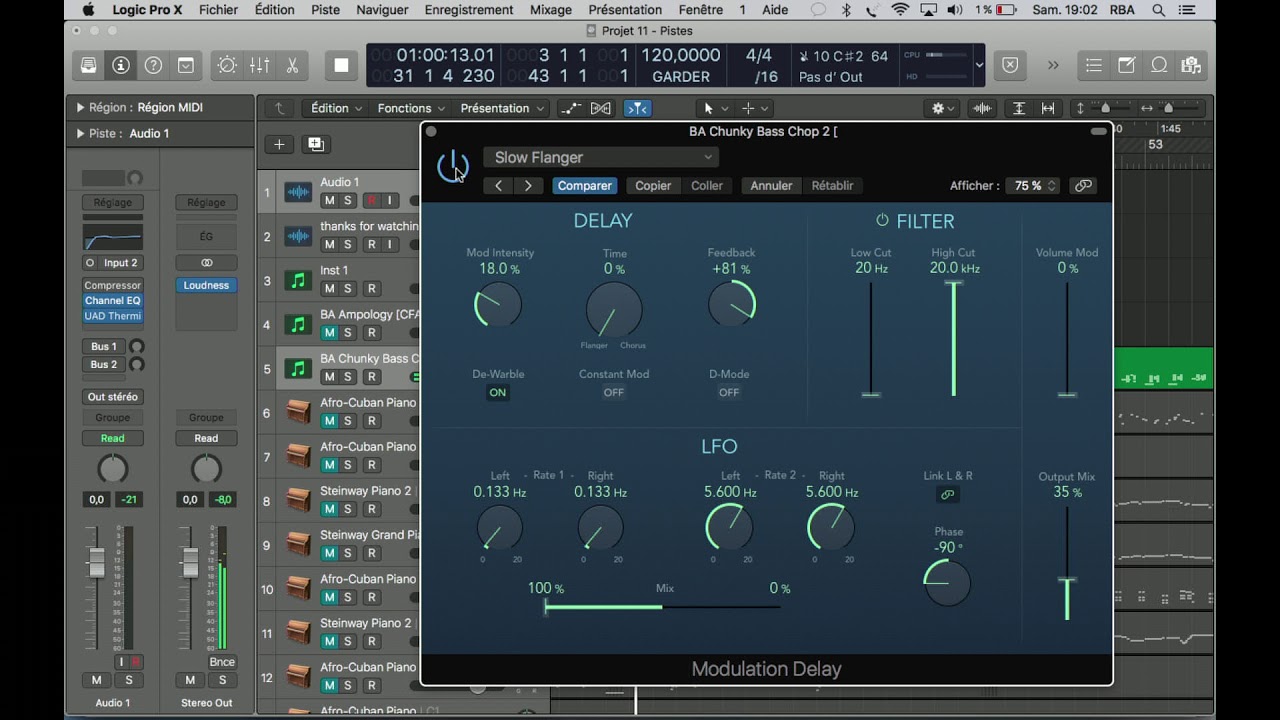Click the LFO Mix horizontal slider
Image resolution: width=1280 pixels, height=720 pixels.
coord(662,606)
